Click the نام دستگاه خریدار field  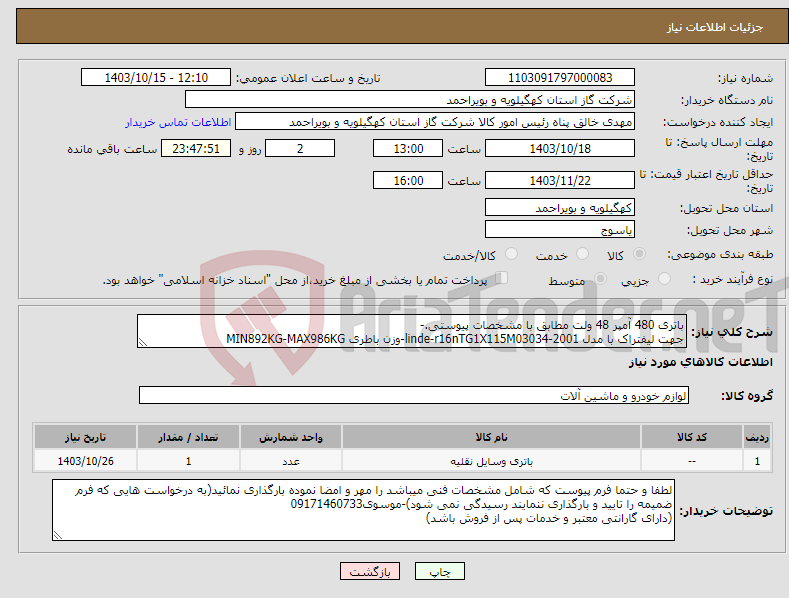click(410, 99)
